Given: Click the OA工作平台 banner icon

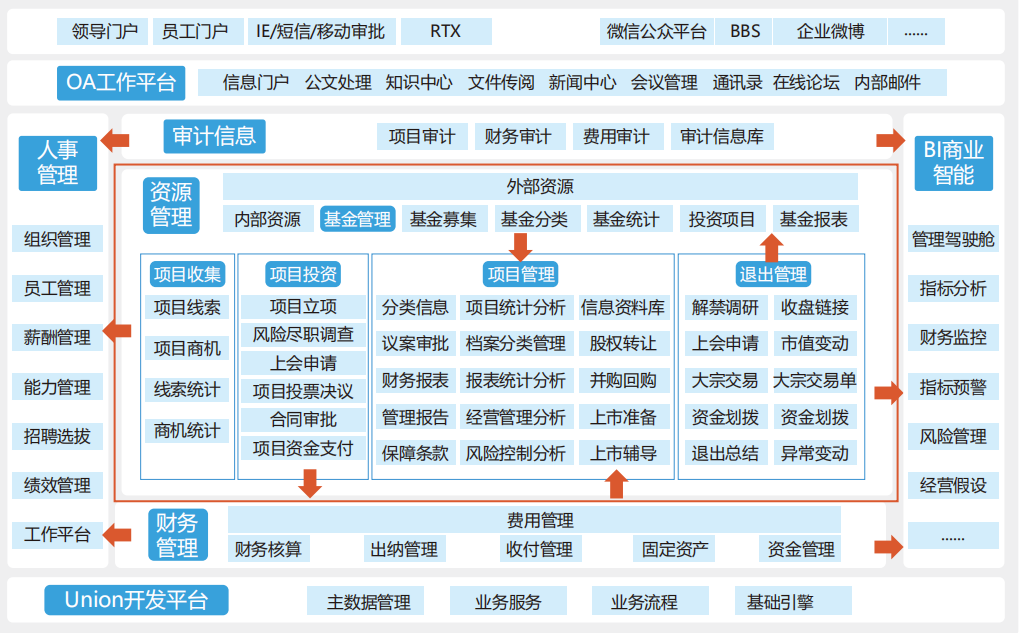Looking at the screenshot, I should point(120,83).
